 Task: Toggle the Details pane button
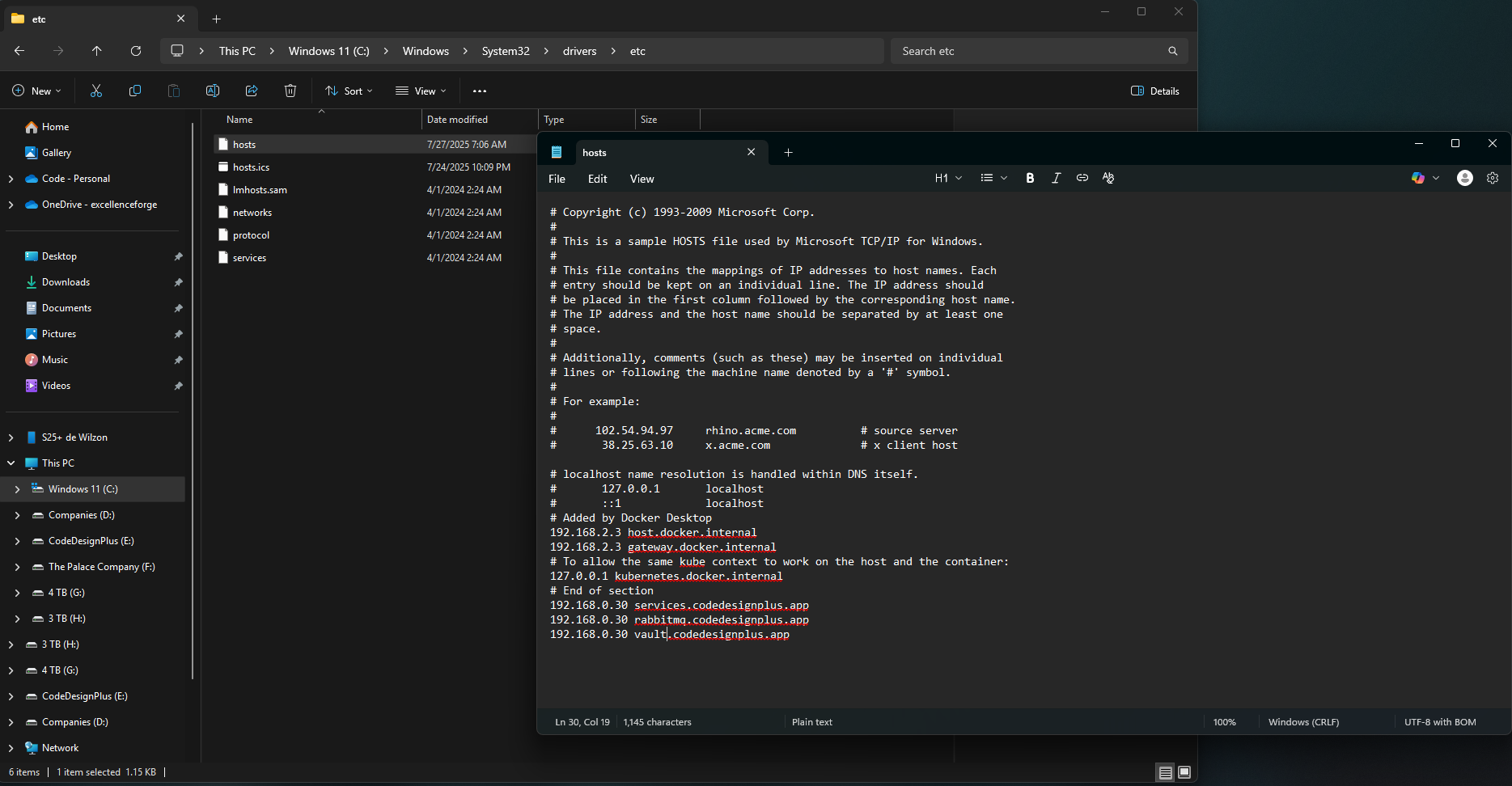1155,91
